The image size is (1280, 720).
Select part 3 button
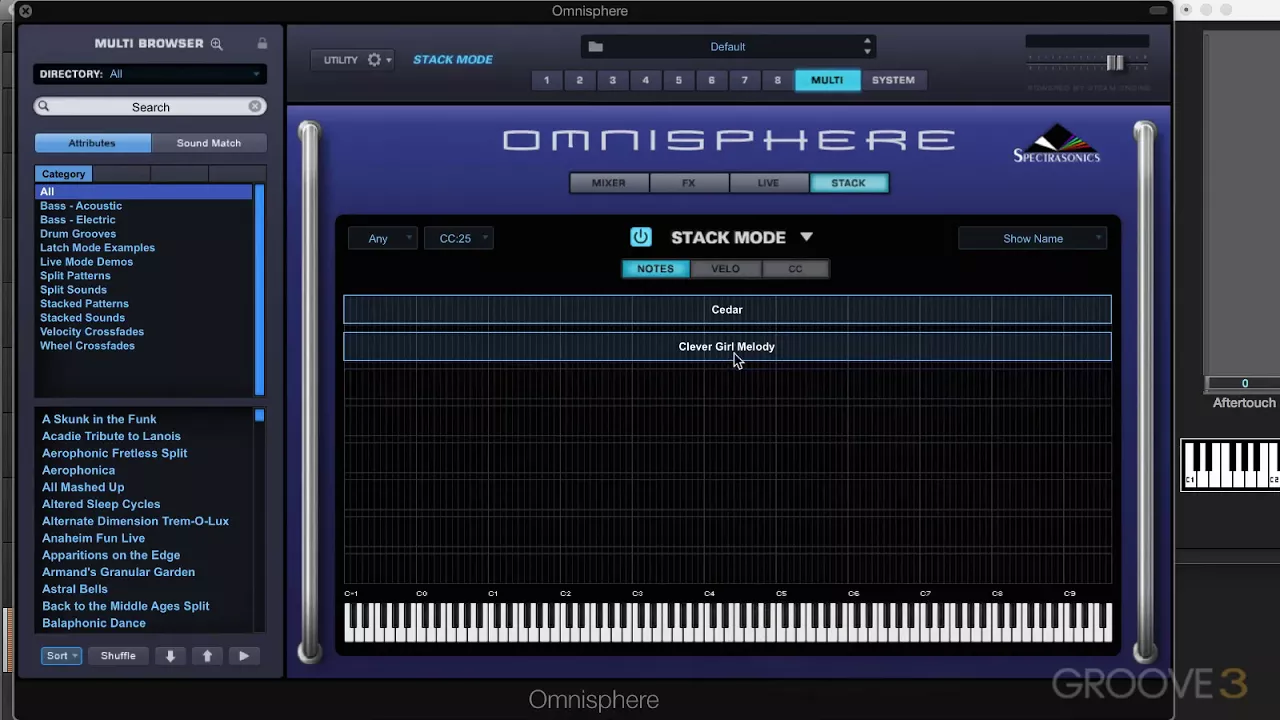[x=612, y=80]
